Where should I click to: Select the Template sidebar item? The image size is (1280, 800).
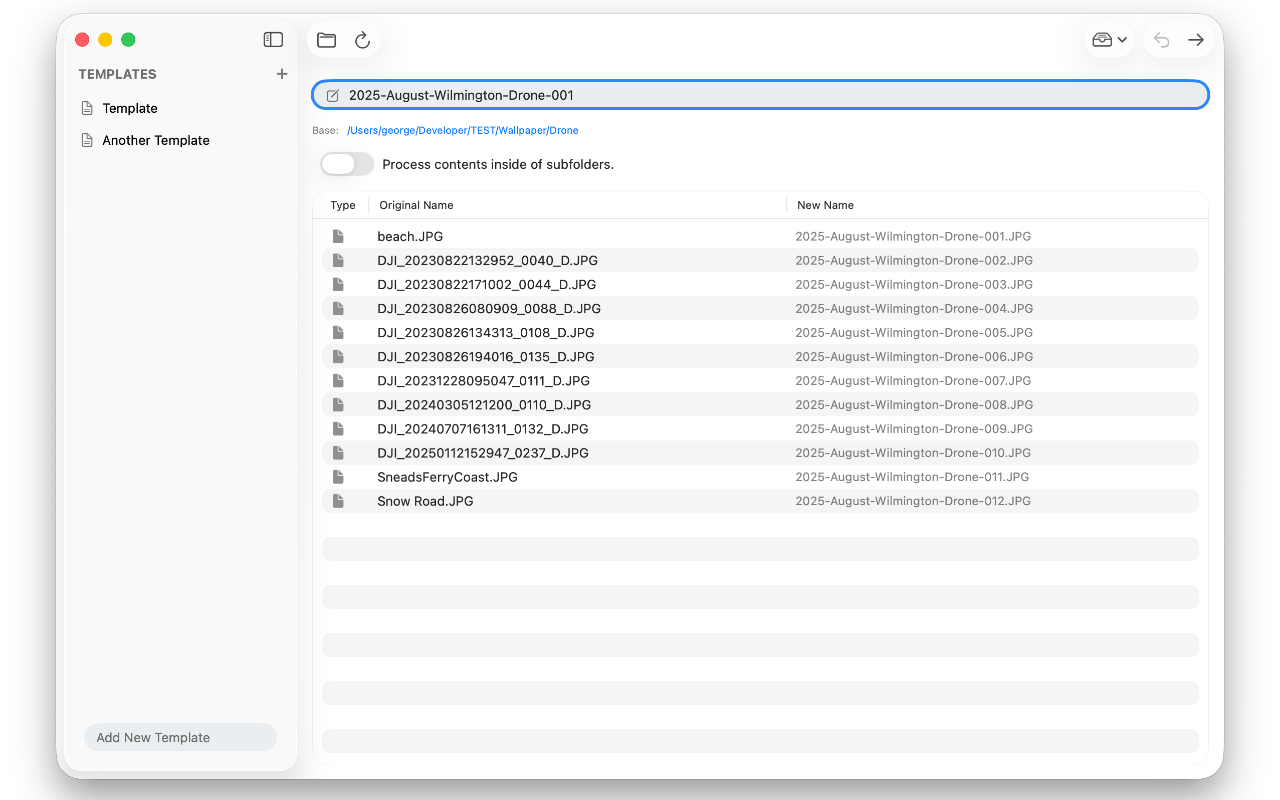click(x=130, y=108)
